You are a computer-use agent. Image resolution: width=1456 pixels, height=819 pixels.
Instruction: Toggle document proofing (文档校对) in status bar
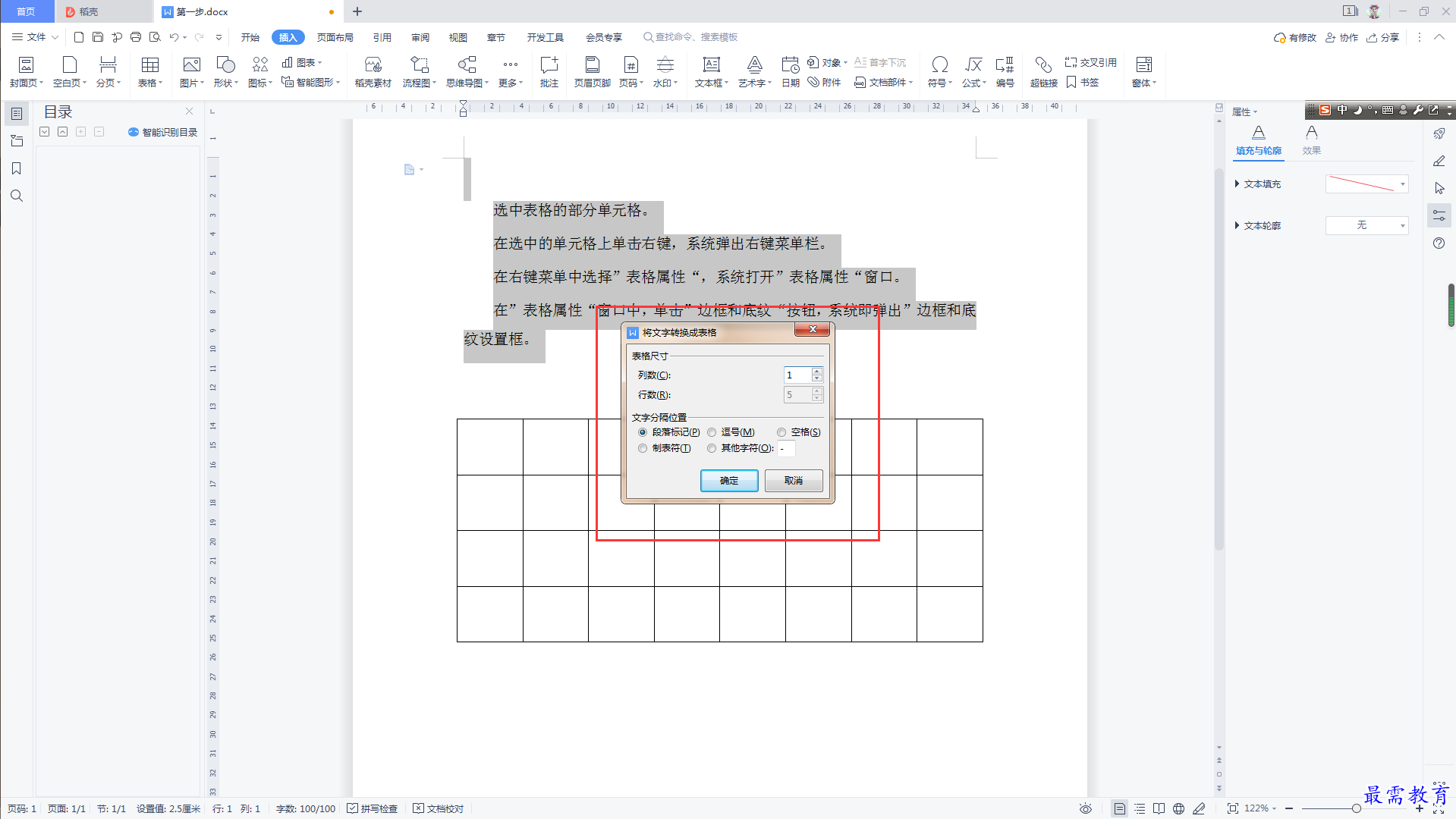[x=438, y=808]
